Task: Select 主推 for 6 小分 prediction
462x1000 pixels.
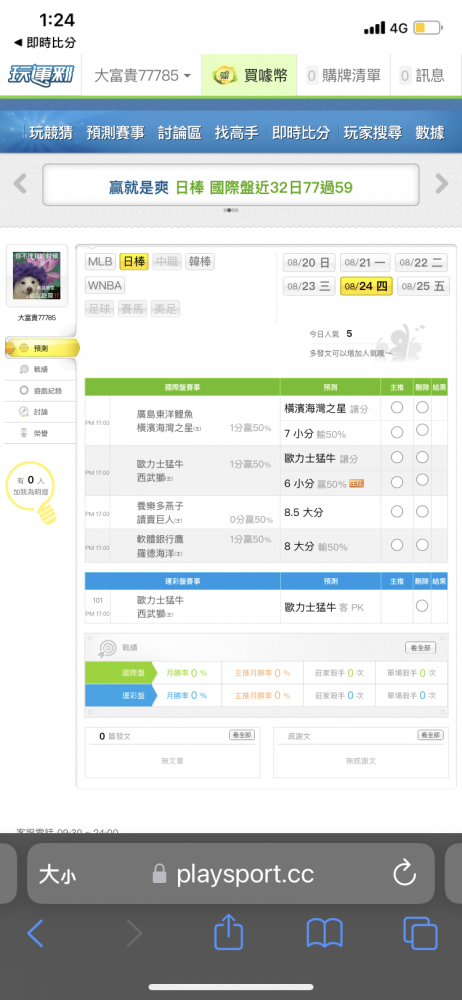Action: (397, 483)
